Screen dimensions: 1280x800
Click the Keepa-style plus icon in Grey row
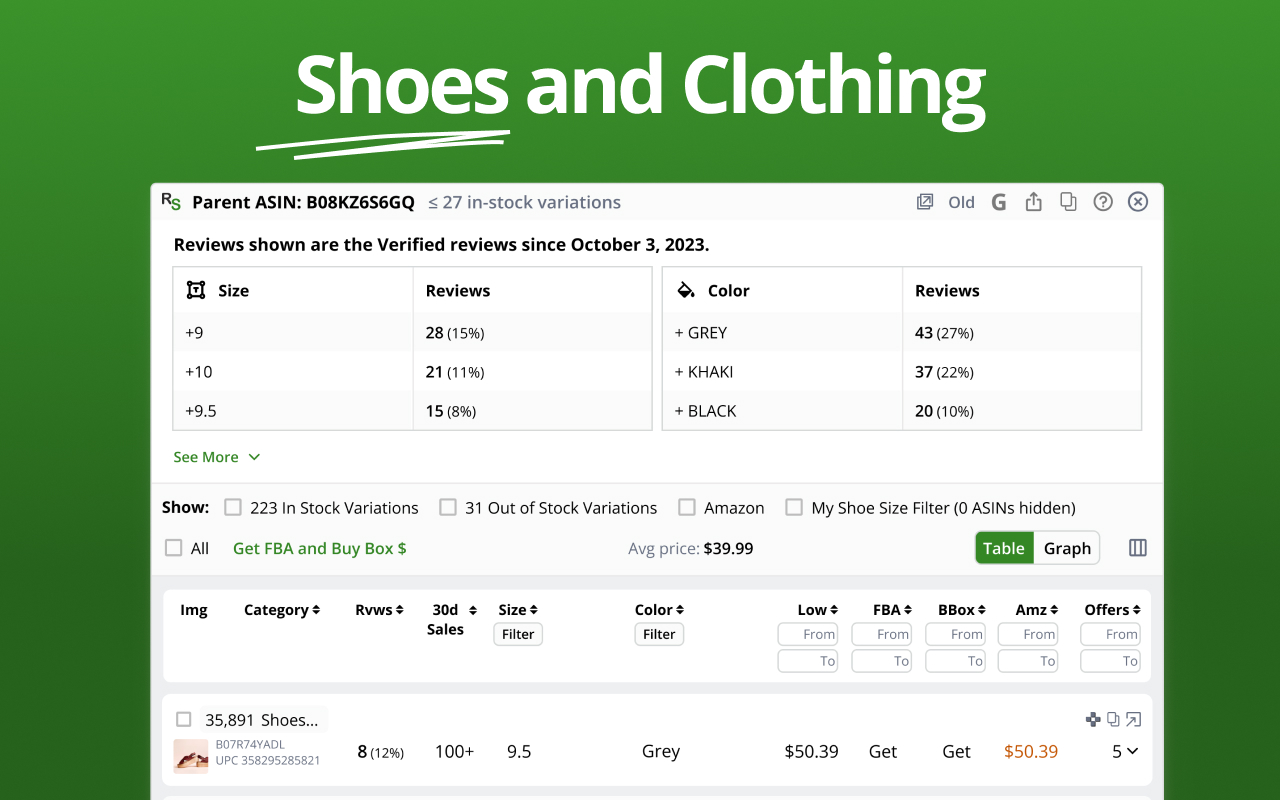coord(1093,719)
